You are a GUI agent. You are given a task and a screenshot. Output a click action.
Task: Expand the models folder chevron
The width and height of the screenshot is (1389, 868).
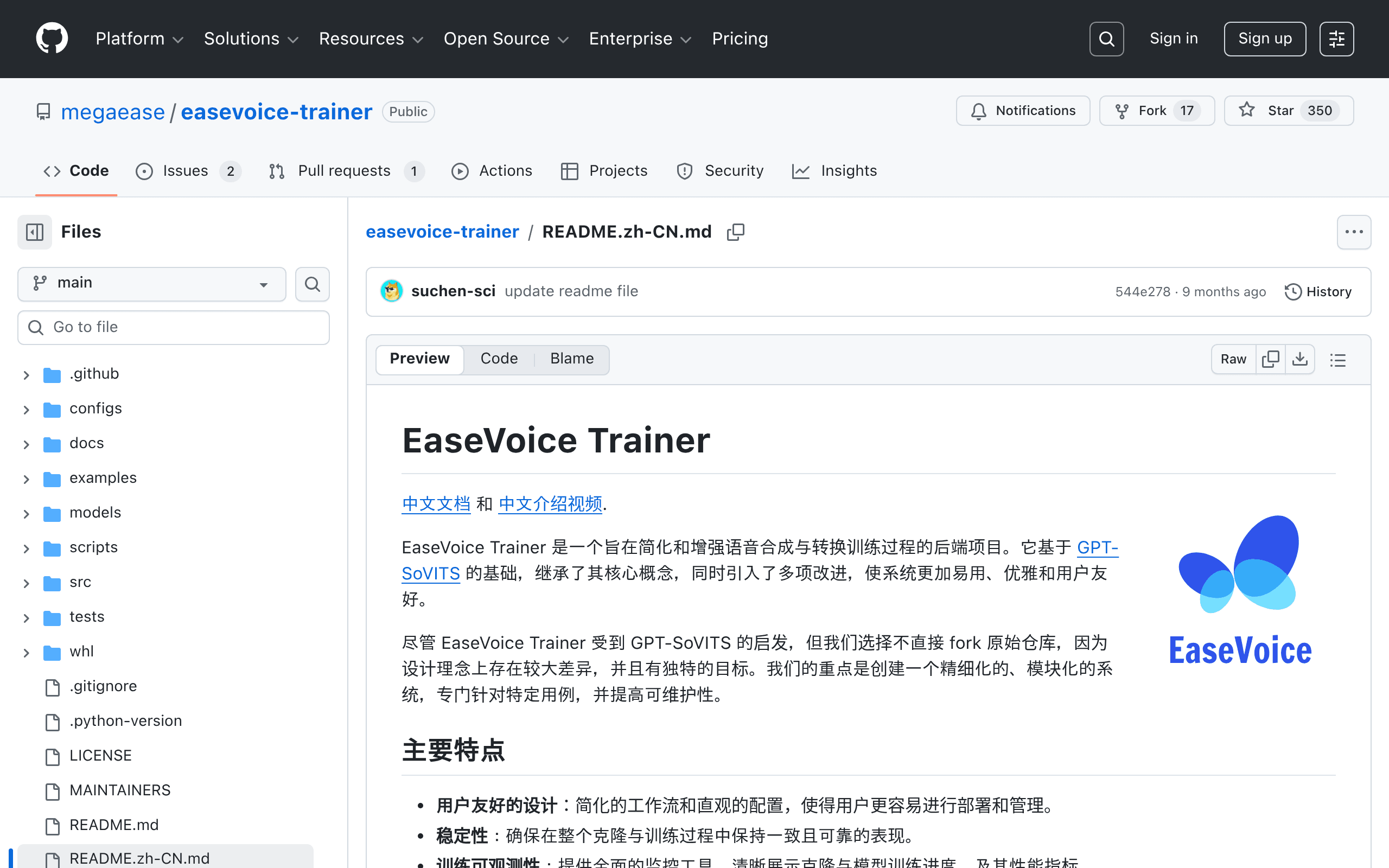pyautogui.click(x=27, y=514)
